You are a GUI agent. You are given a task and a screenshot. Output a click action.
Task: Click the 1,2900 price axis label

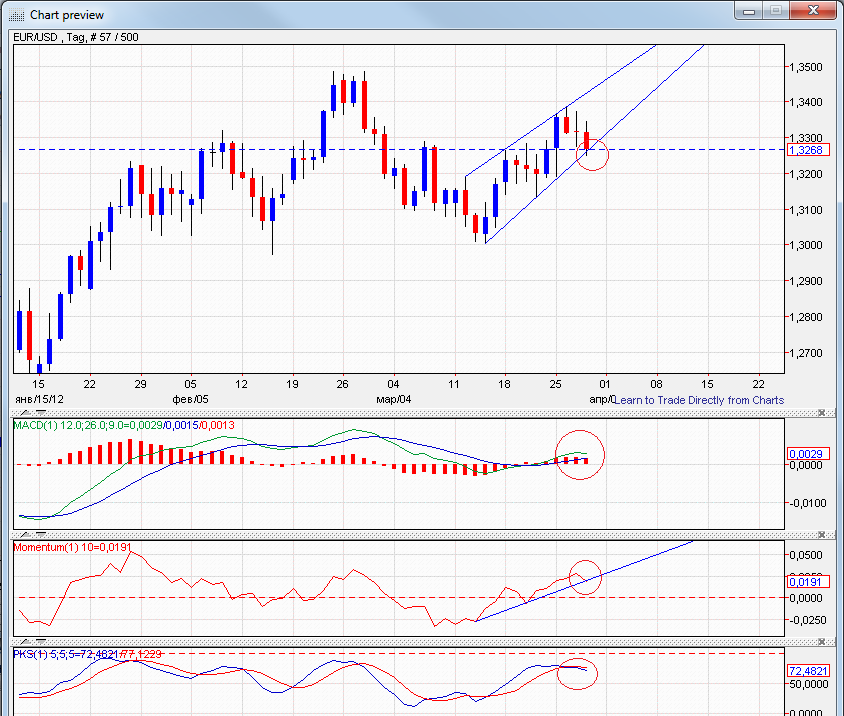point(806,281)
